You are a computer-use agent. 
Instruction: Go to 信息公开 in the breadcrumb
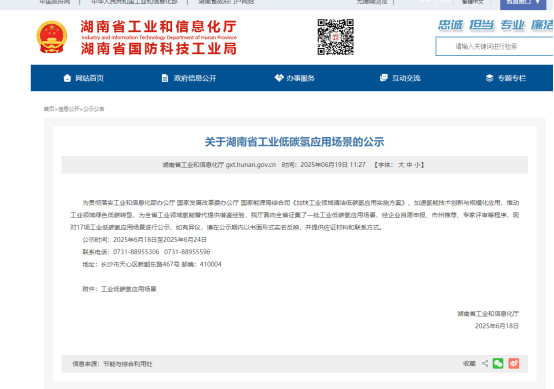tap(69, 109)
